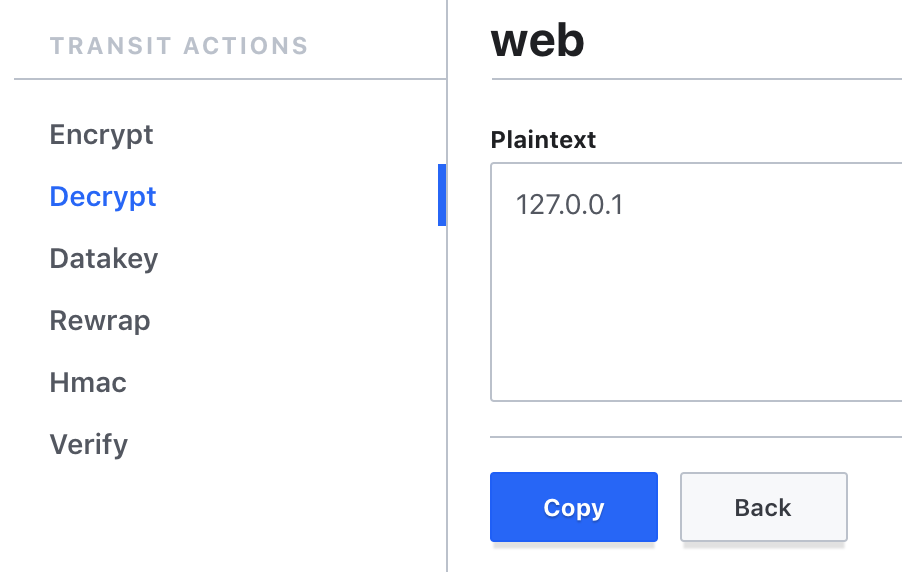Click empty space inside Plaintext box

pyautogui.click(x=696, y=311)
